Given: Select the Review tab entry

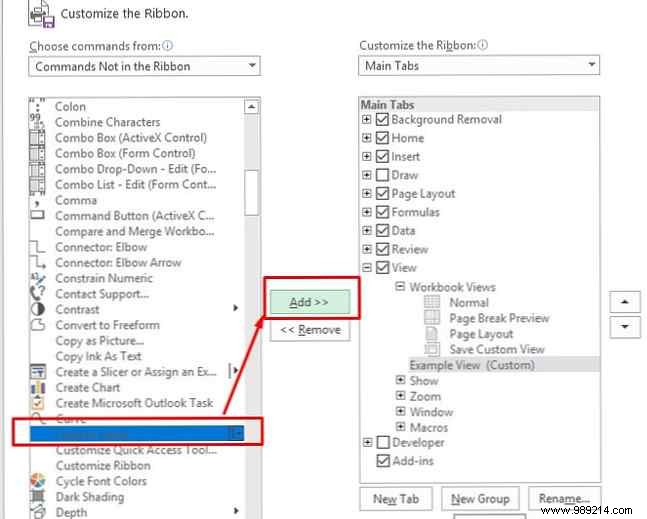Looking at the screenshot, I should (x=409, y=249).
